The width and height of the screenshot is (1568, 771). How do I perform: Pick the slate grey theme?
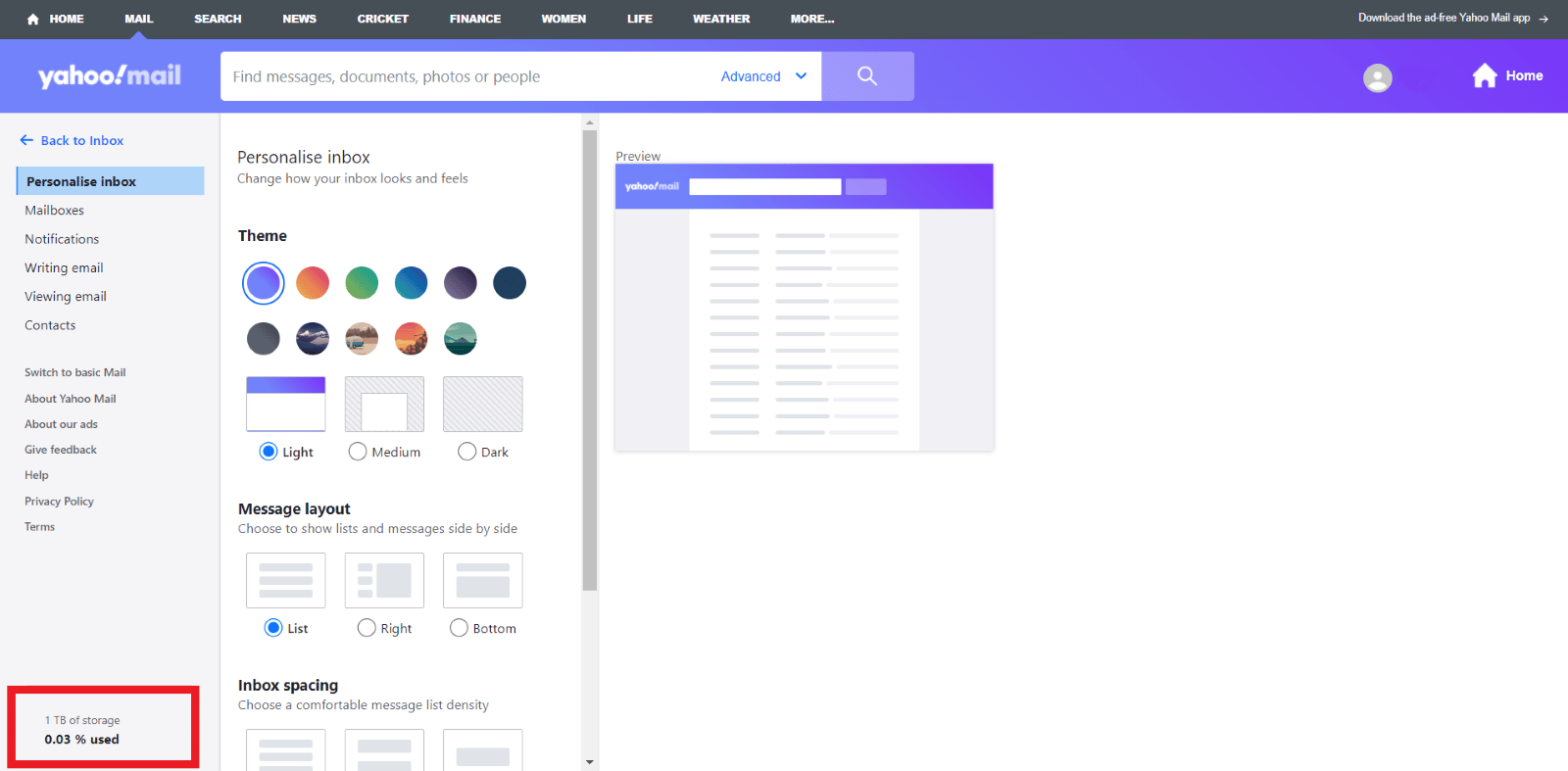tap(264, 339)
